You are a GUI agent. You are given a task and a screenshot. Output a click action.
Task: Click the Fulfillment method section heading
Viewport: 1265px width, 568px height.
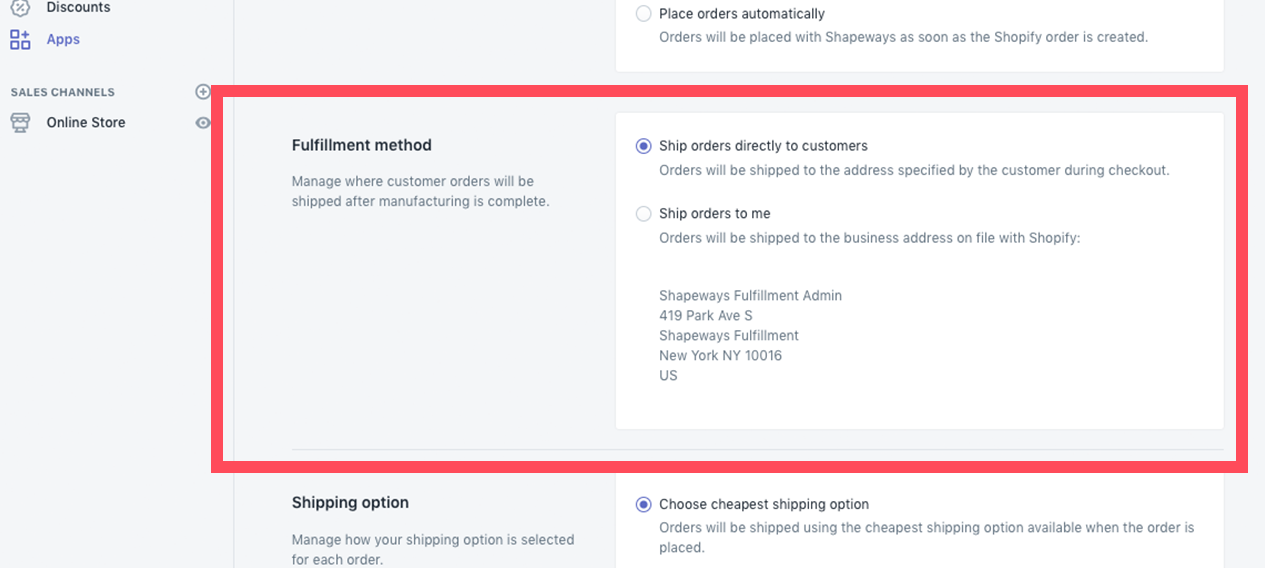[x=362, y=145]
